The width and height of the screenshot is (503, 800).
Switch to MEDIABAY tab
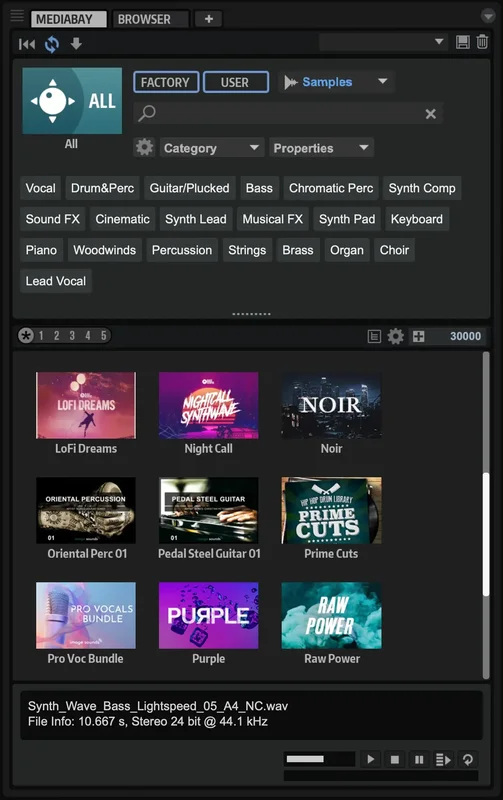pyautogui.click(x=69, y=19)
